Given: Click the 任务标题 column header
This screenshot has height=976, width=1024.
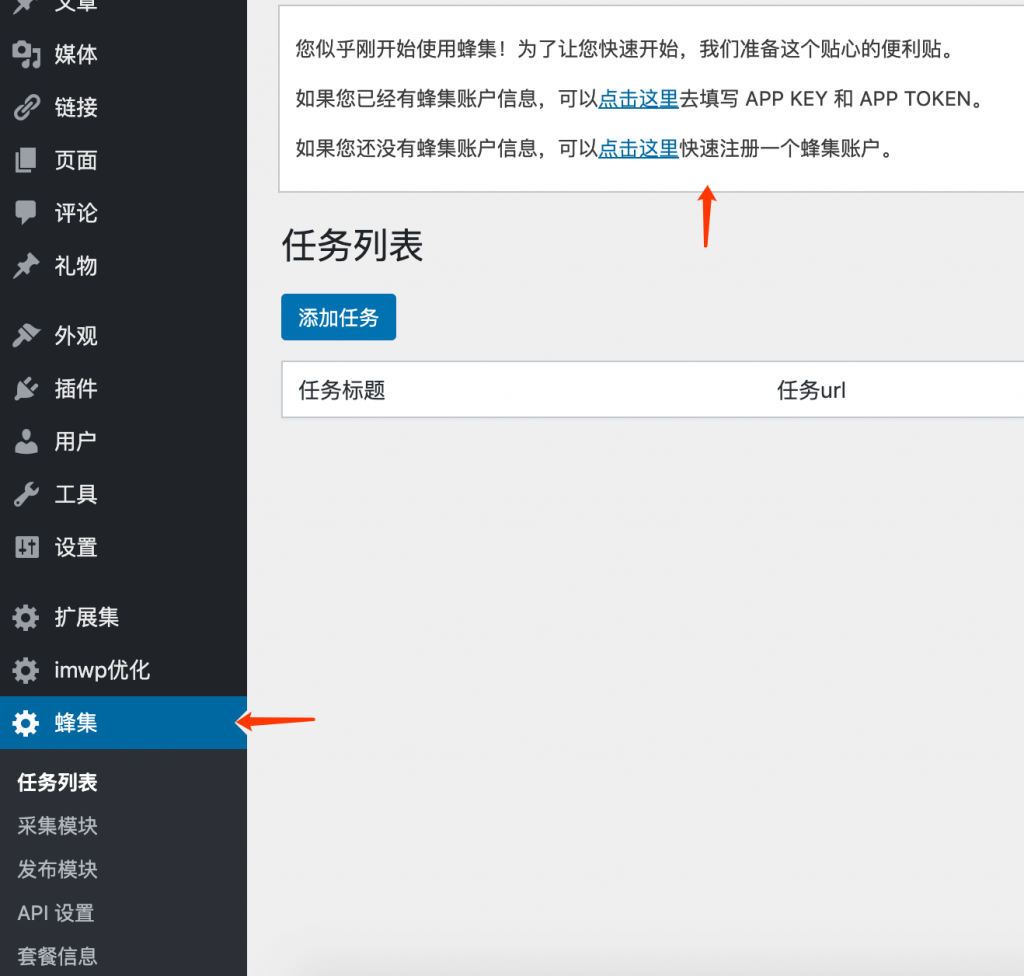Looking at the screenshot, I should 342,390.
